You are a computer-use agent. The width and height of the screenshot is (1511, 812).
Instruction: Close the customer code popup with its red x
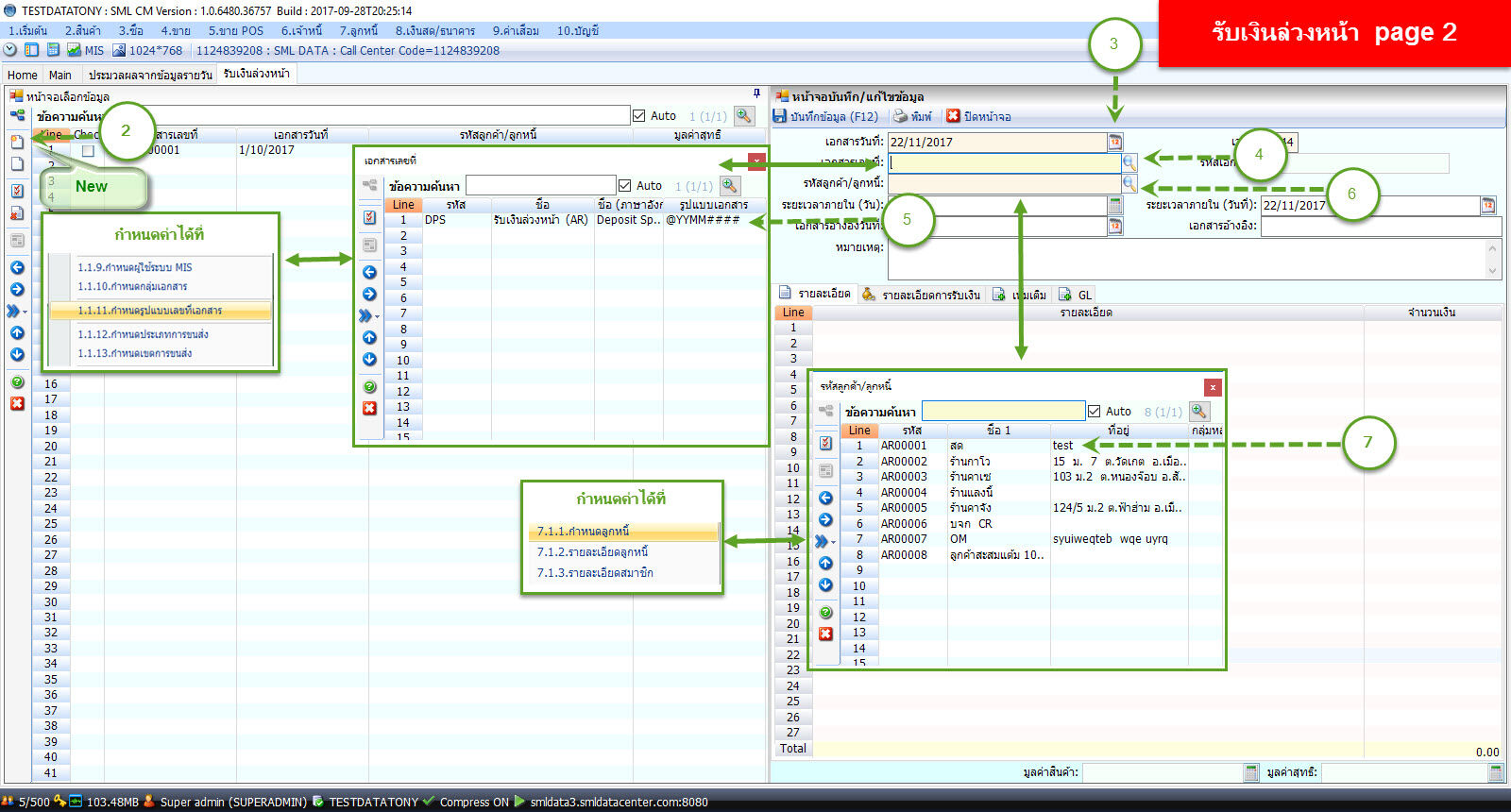click(1213, 387)
